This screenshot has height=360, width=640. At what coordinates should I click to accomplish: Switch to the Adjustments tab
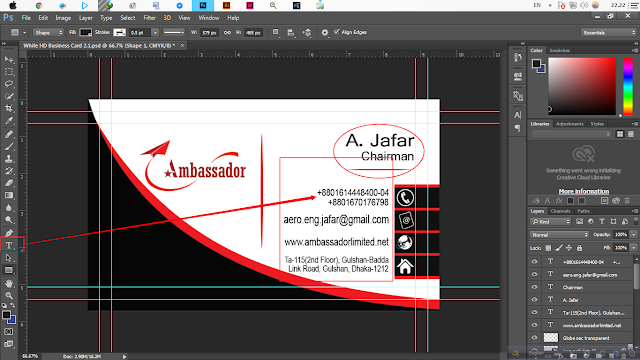(x=570, y=124)
